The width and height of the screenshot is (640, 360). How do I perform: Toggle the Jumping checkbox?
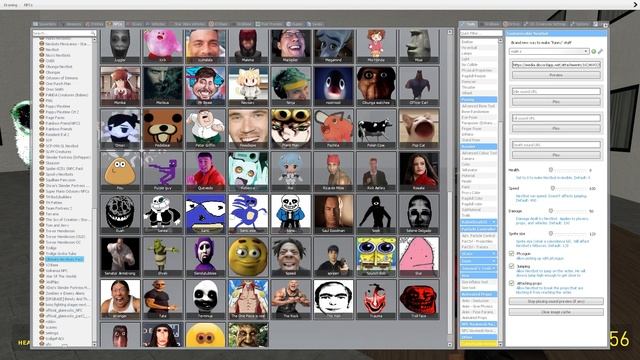tap(511, 266)
